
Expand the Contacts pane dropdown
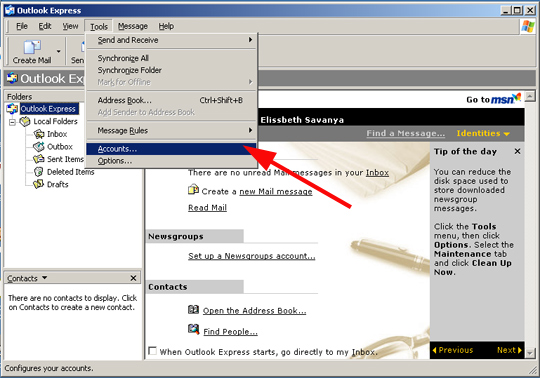pos(44,277)
